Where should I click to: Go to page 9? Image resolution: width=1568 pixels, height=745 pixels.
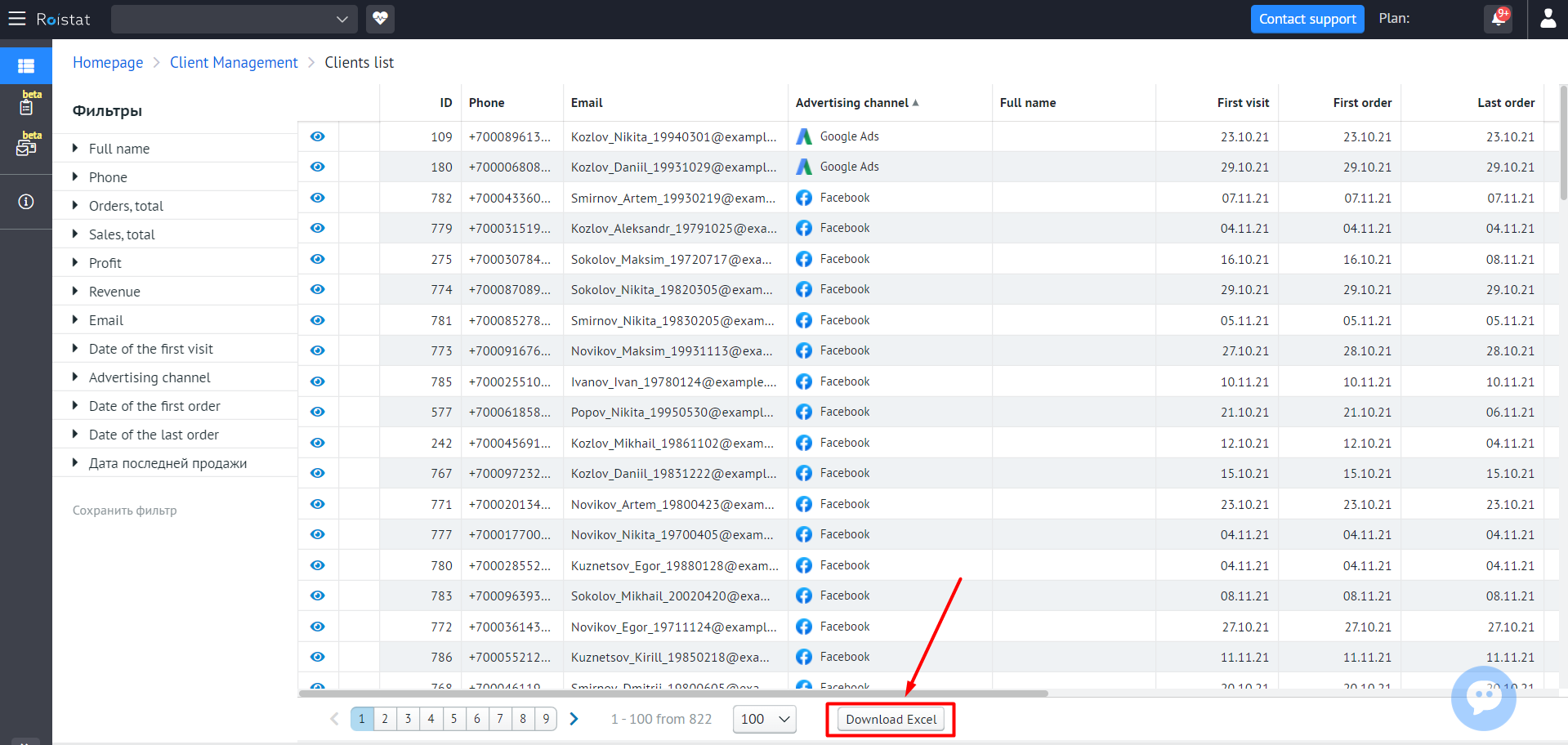point(546,719)
